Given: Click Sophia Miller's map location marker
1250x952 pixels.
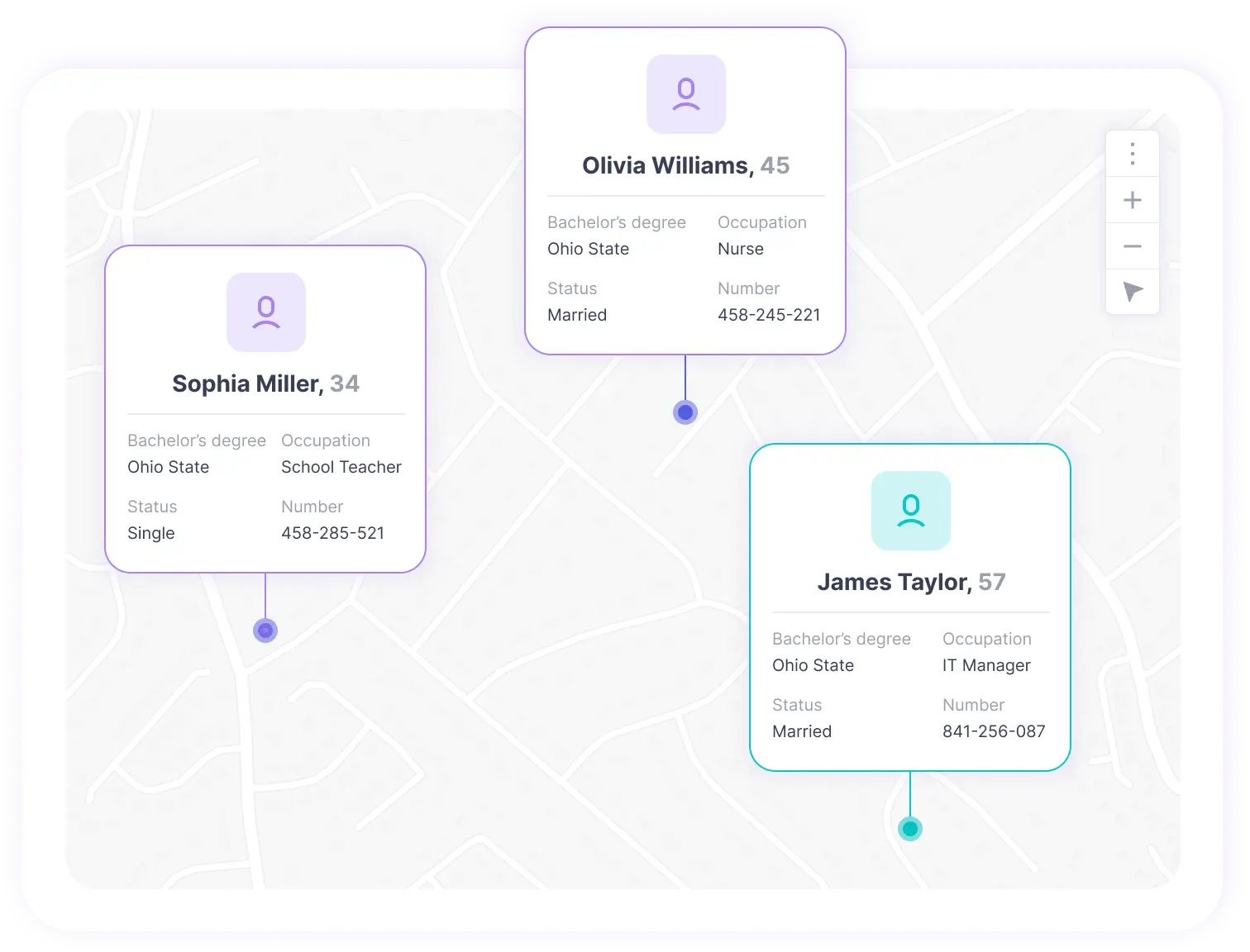Looking at the screenshot, I should click(265, 630).
